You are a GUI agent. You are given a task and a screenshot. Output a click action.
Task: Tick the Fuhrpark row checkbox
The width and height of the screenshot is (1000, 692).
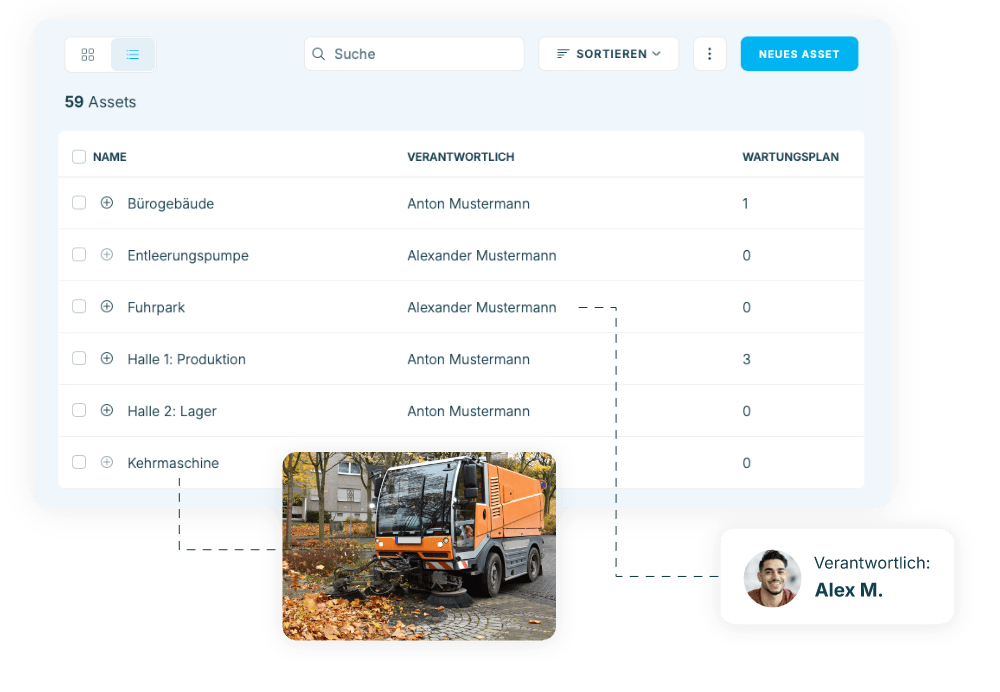point(79,307)
